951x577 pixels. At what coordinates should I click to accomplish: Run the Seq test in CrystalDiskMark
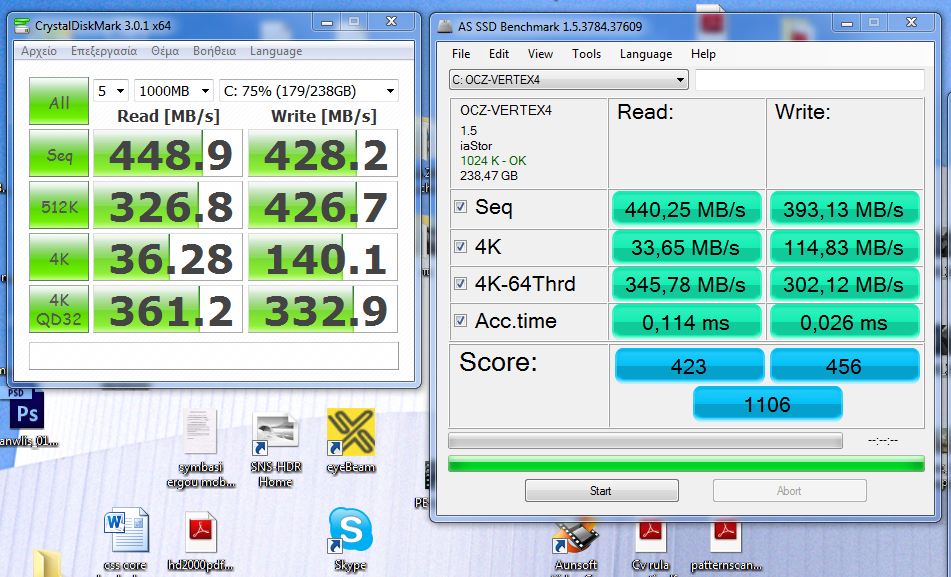[59, 154]
